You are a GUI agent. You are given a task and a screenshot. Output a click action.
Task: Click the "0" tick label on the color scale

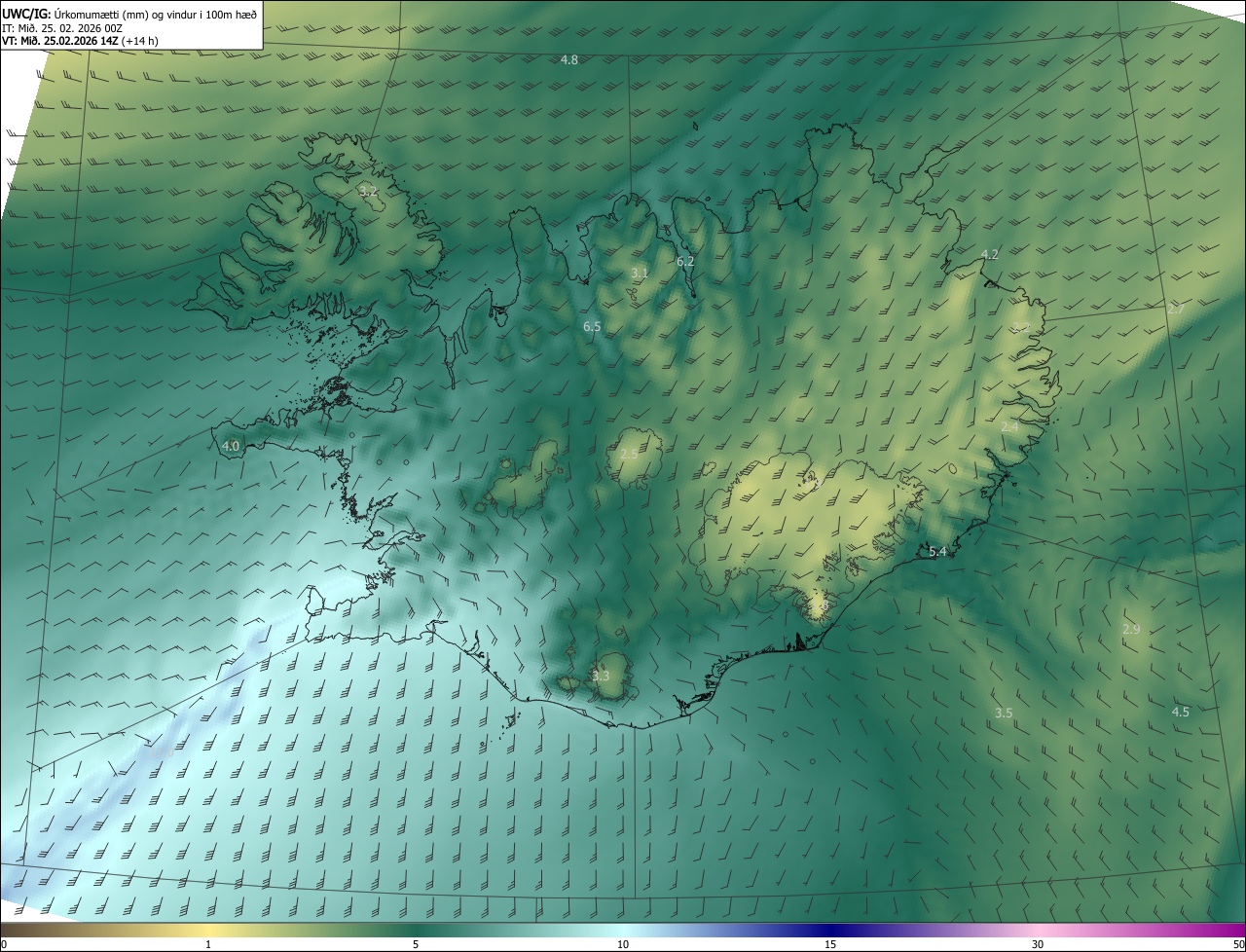[x=4, y=944]
